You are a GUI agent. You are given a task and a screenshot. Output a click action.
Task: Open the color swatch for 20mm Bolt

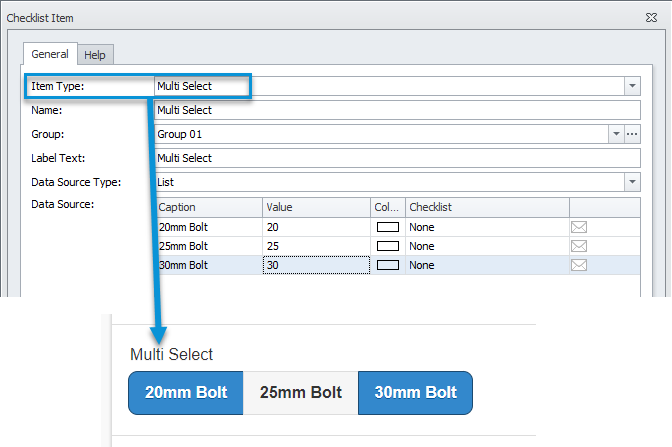pyautogui.click(x=388, y=227)
